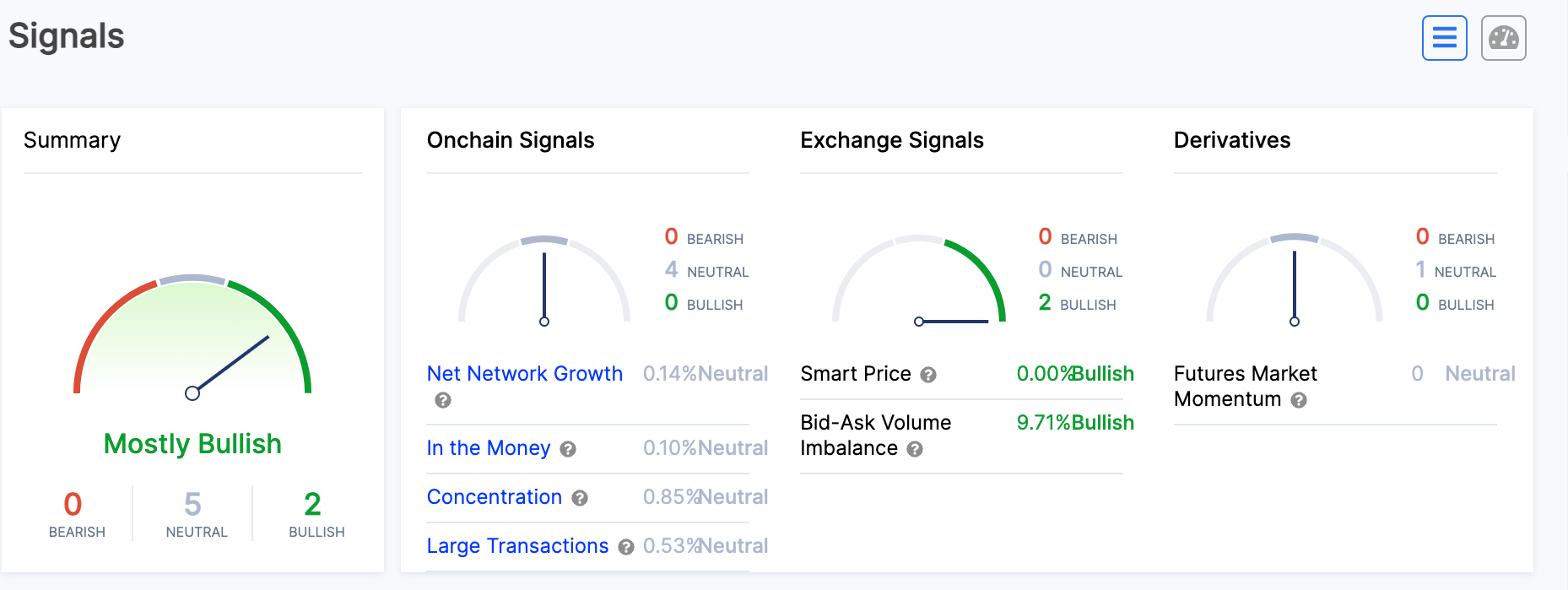
Task: Click the Concentration help question mark
Action: pyautogui.click(x=580, y=498)
